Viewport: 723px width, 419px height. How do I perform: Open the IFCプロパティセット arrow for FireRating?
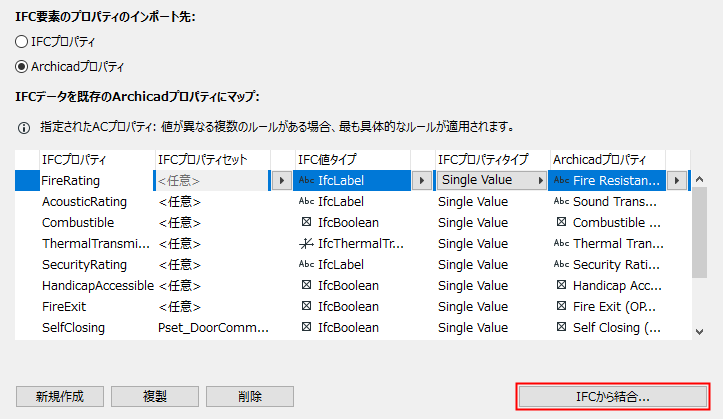point(281,181)
